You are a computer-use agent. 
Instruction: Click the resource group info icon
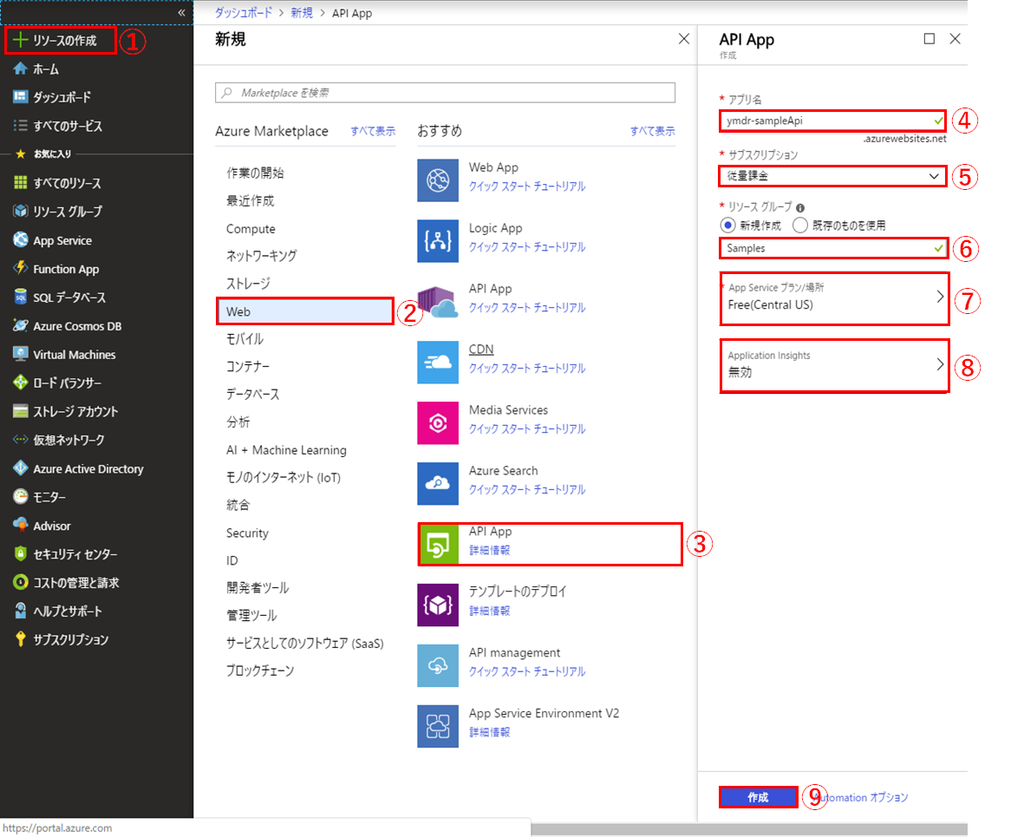(800, 208)
